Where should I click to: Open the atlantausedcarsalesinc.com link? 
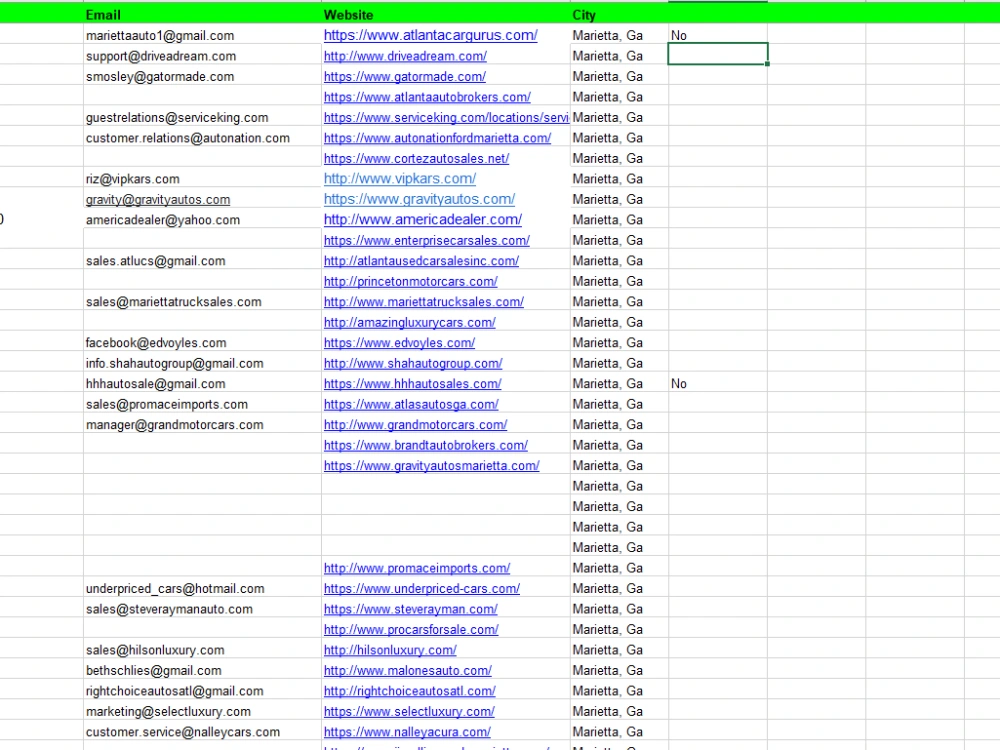(x=421, y=261)
